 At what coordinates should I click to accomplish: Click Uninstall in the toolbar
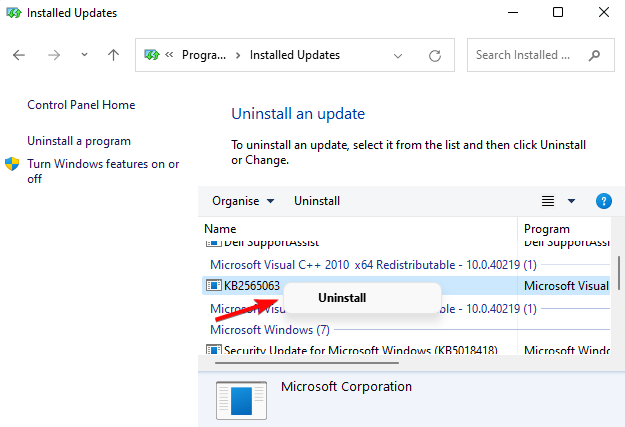[x=317, y=201]
